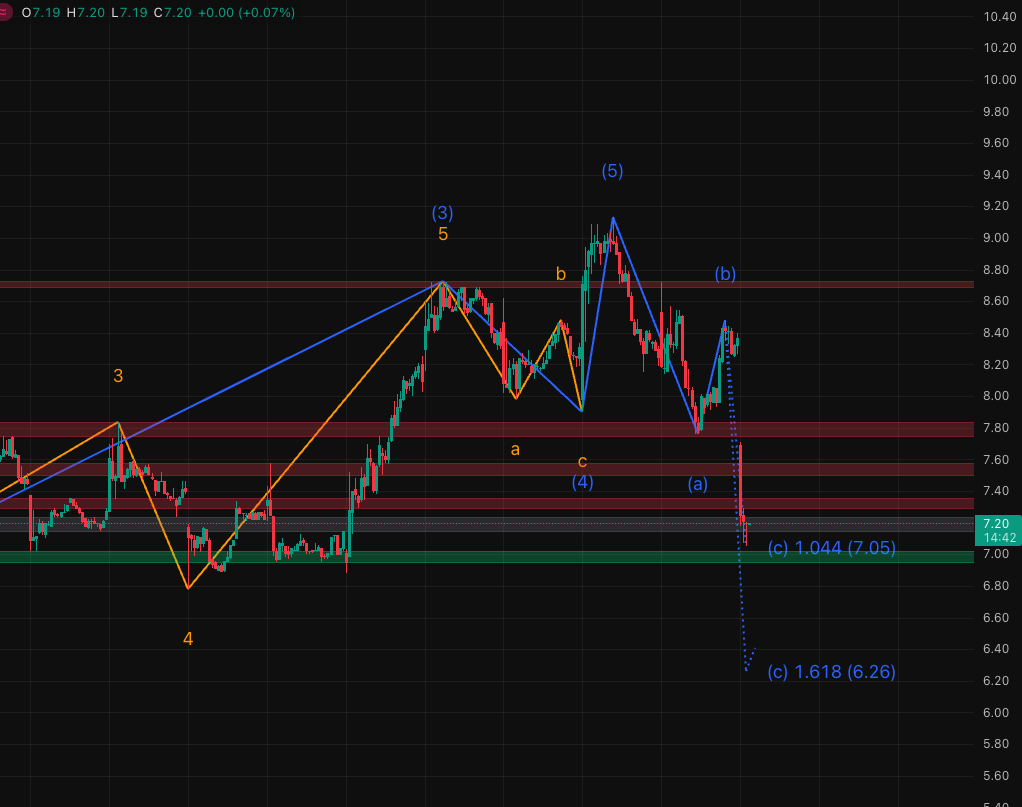
Task: Click 7.60 on the price axis
Action: coord(996,460)
